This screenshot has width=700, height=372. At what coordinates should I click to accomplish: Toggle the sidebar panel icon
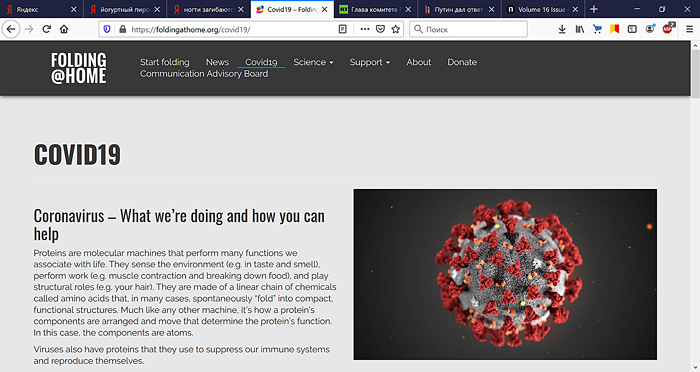click(632, 29)
